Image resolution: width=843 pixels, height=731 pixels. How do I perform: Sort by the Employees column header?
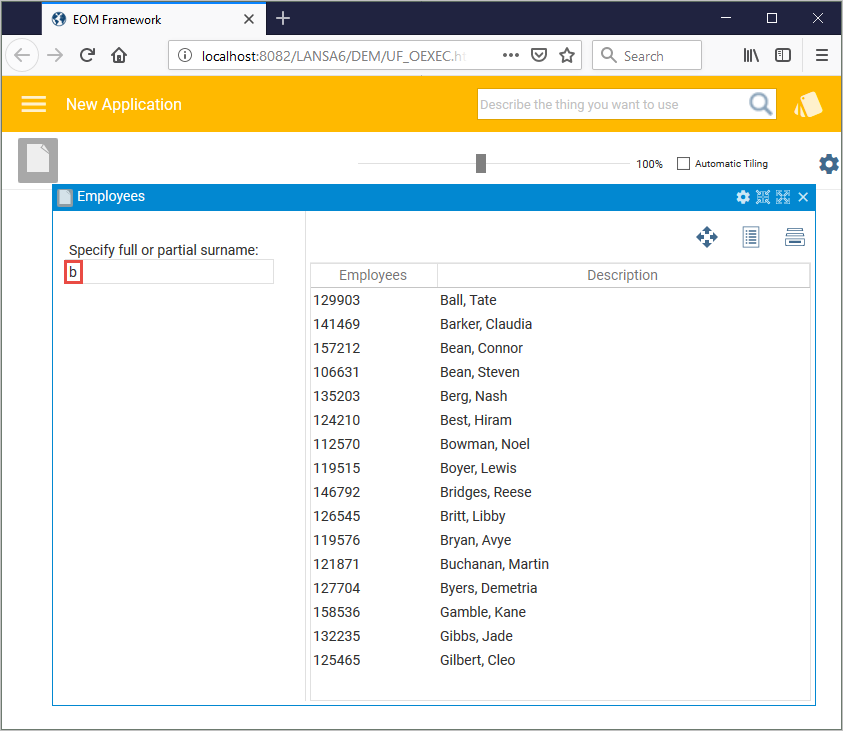pyautogui.click(x=373, y=275)
